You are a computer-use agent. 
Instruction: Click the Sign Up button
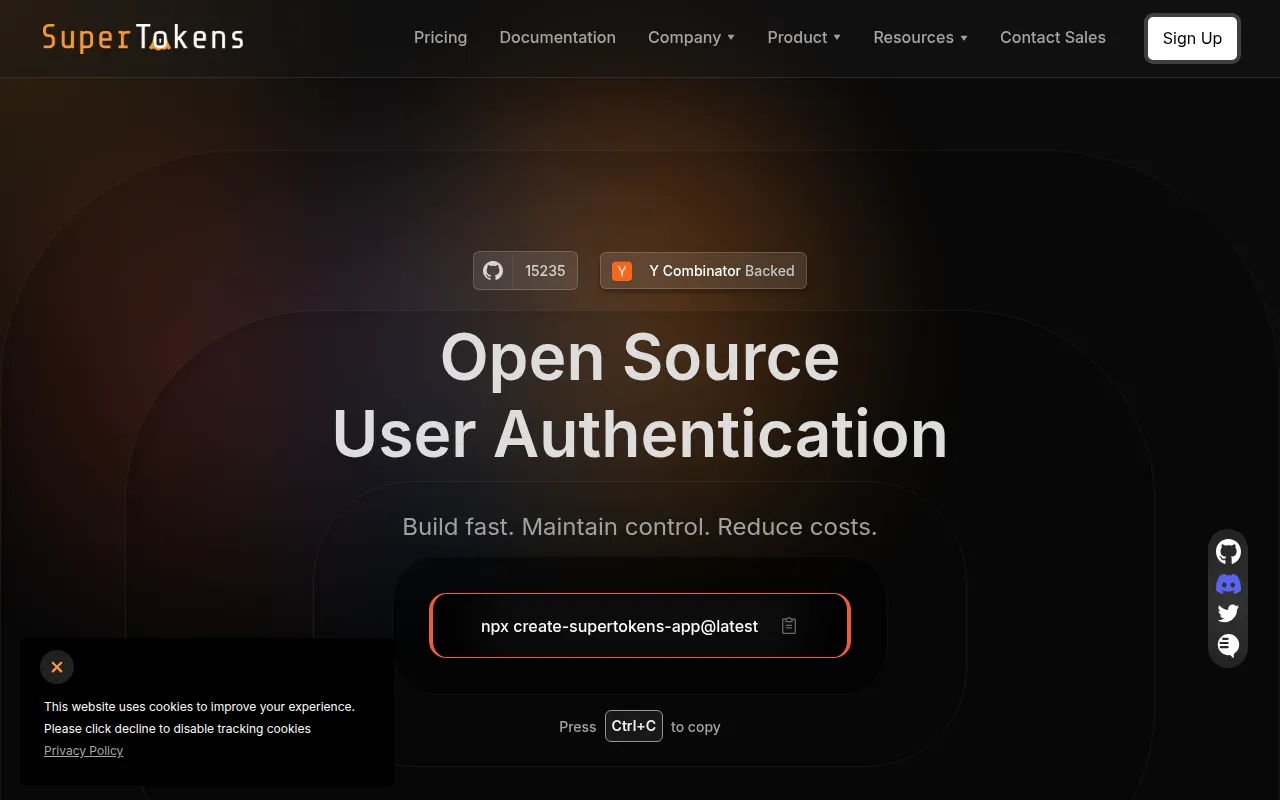click(1192, 38)
